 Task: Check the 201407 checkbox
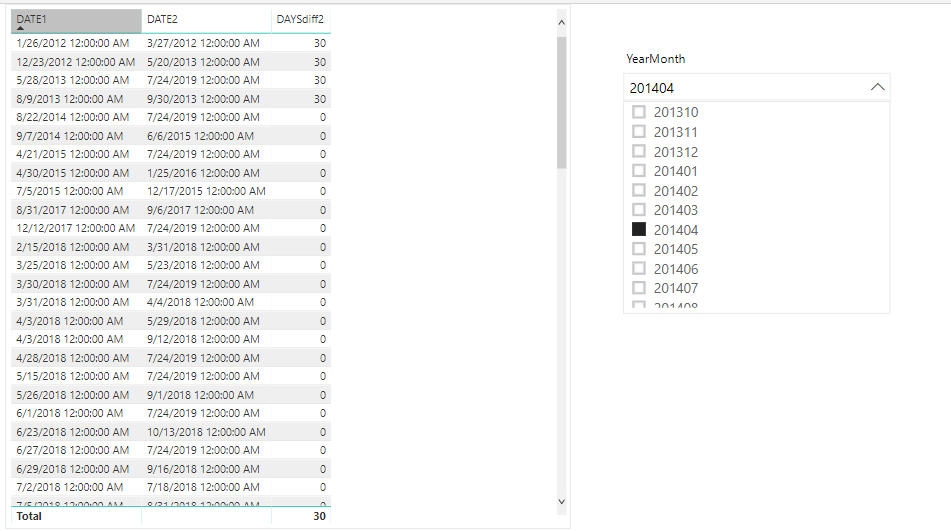[x=639, y=287]
